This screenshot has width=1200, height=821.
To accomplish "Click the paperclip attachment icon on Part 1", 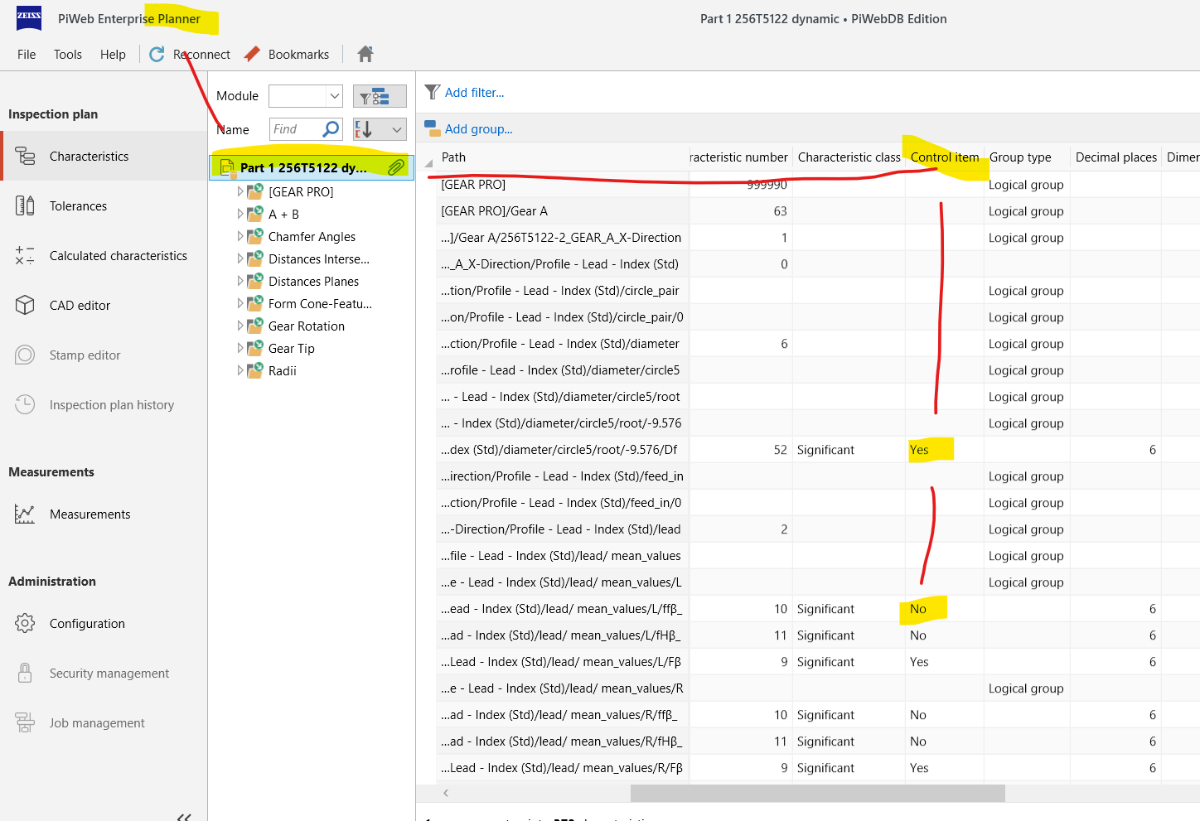I will (396, 167).
